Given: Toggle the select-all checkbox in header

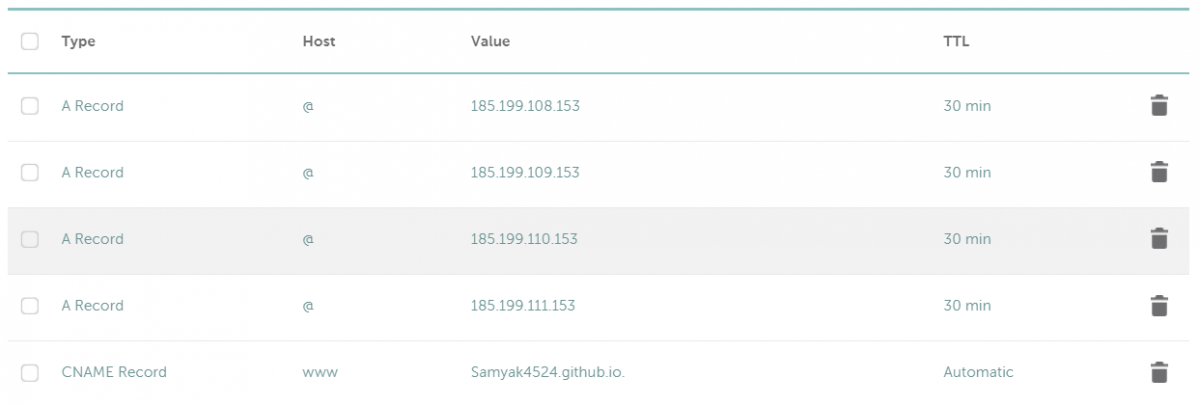Looking at the screenshot, I should coord(30,41).
